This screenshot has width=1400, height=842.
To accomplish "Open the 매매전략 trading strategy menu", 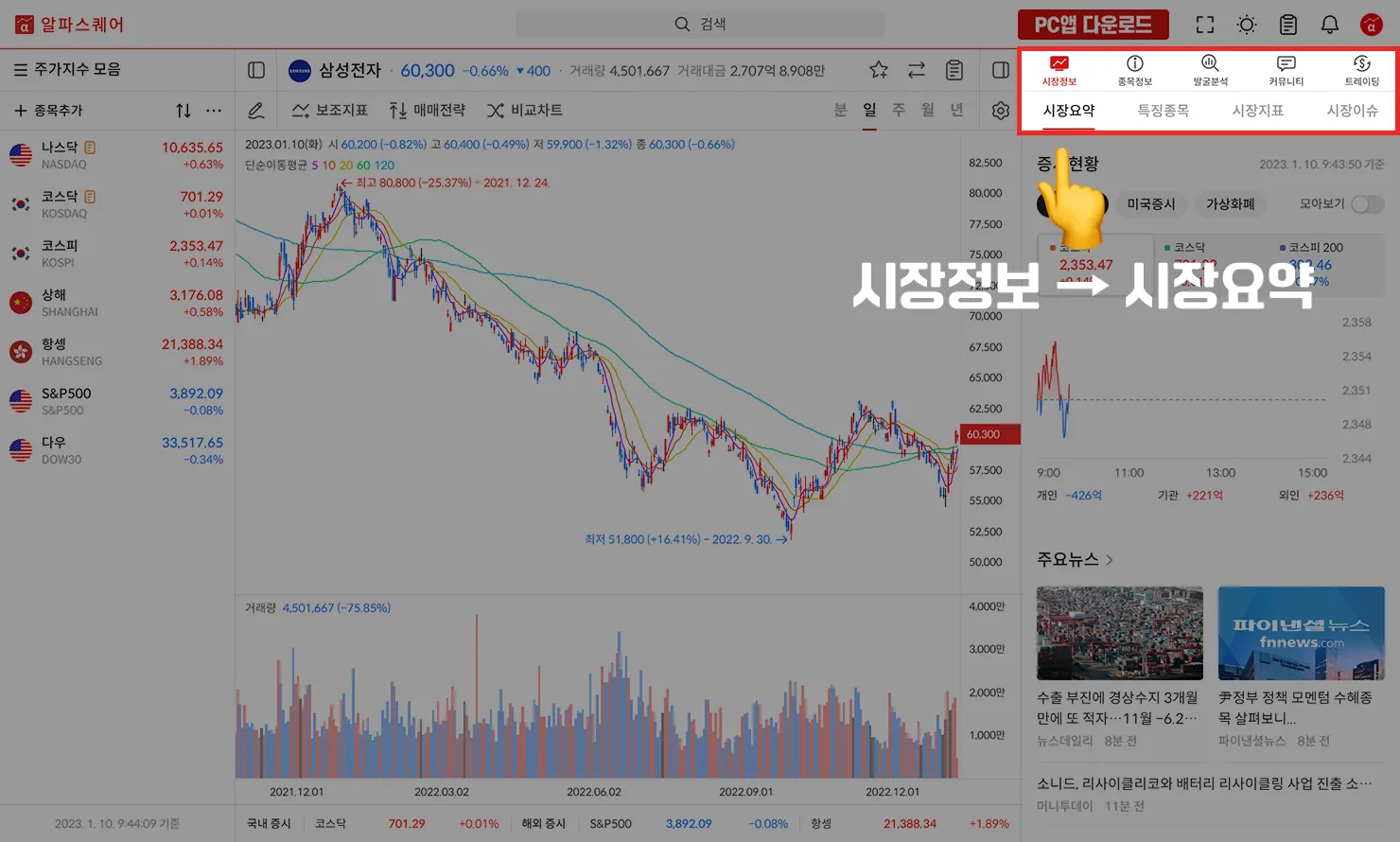I will 428,111.
